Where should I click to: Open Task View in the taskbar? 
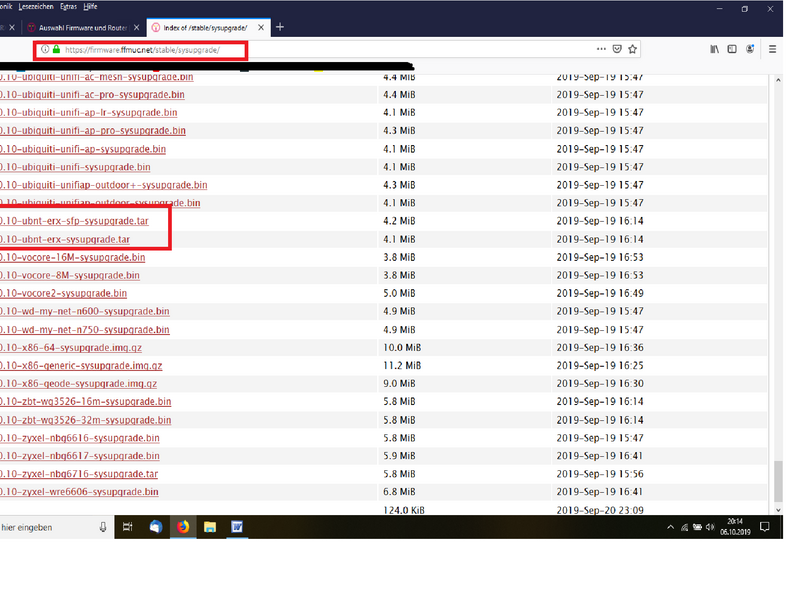point(128,527)
